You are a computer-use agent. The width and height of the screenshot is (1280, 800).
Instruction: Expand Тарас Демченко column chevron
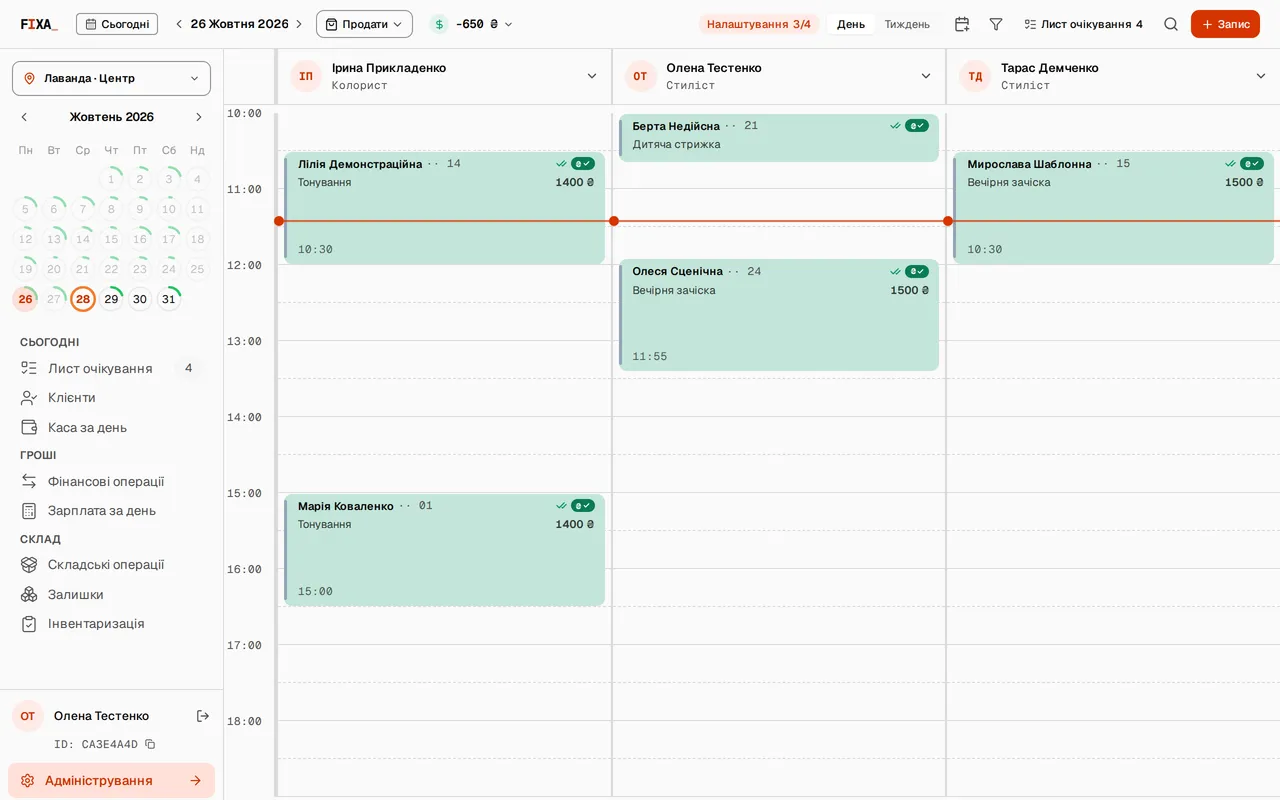[x=1261, y=76]
